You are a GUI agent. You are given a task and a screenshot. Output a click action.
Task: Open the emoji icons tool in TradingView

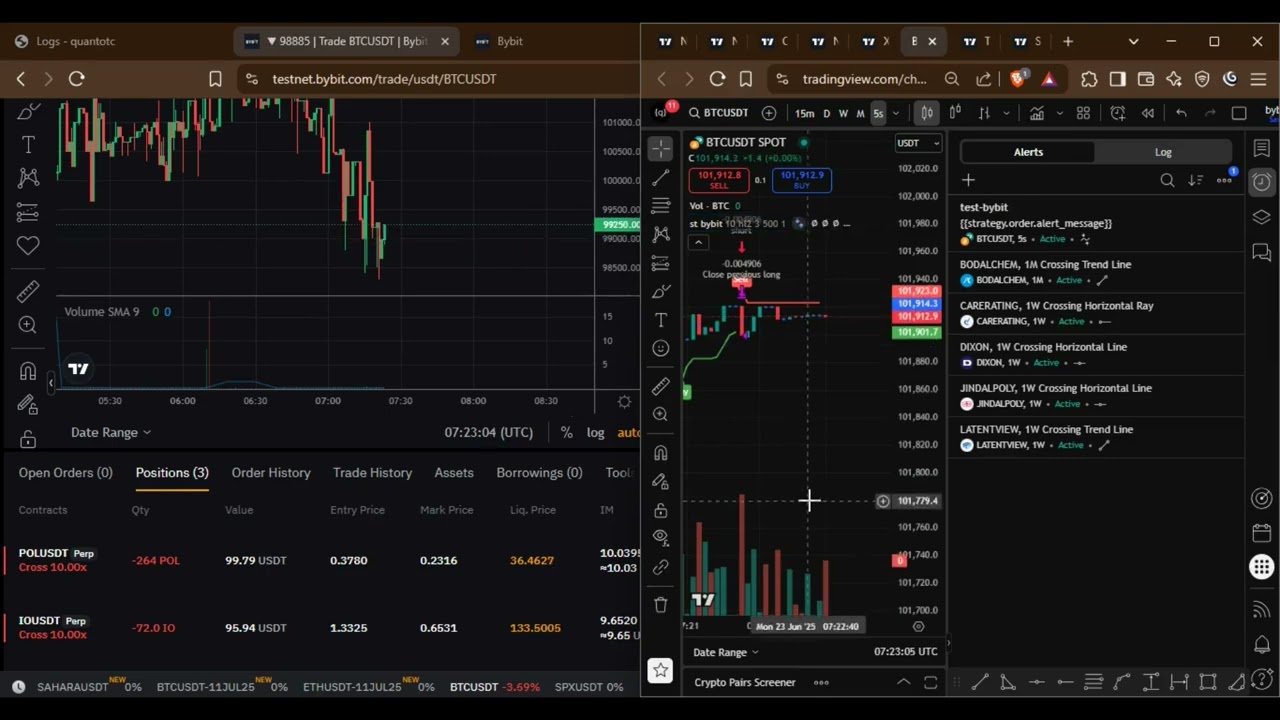click(x=660, y=348)
